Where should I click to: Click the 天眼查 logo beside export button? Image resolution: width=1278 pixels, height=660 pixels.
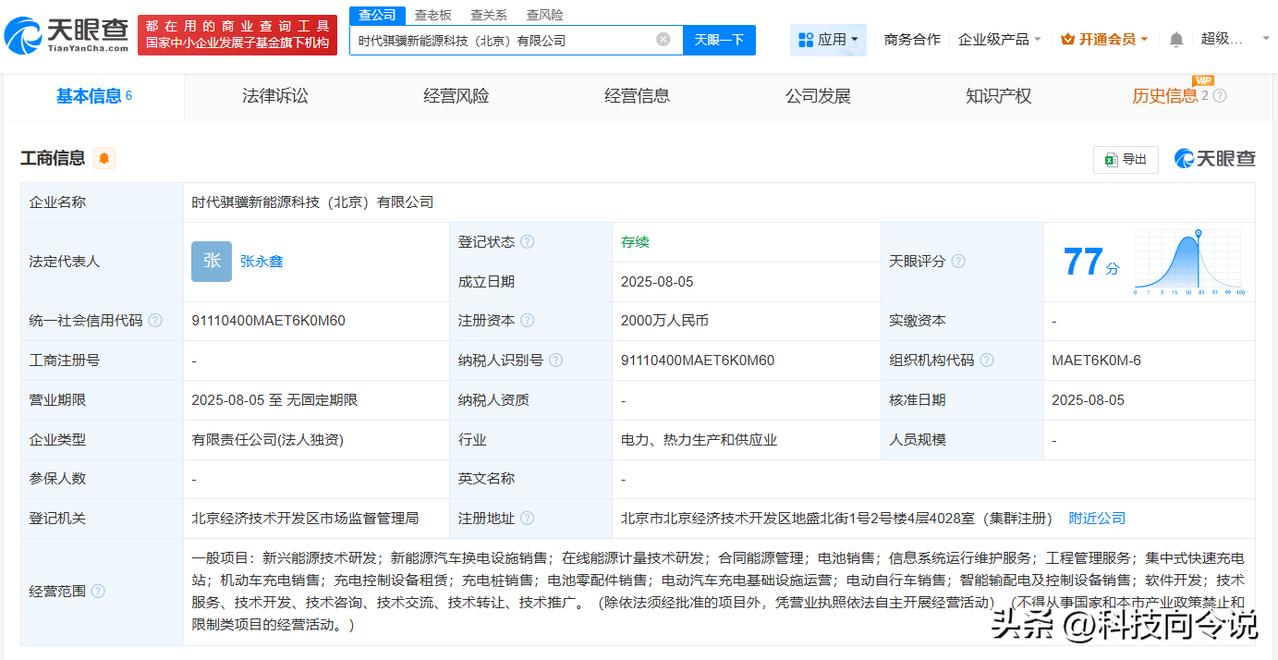[x=1214, y=159]
